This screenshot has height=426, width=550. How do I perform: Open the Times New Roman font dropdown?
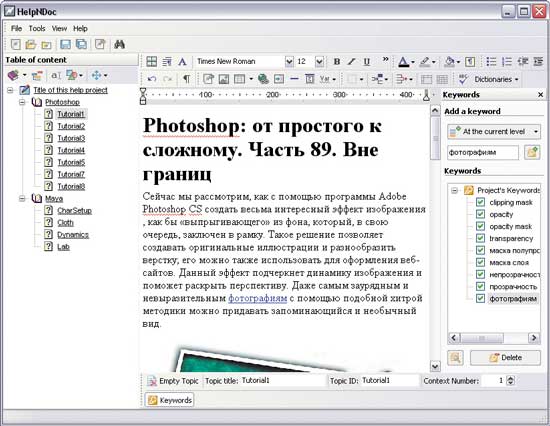(289, 62)
